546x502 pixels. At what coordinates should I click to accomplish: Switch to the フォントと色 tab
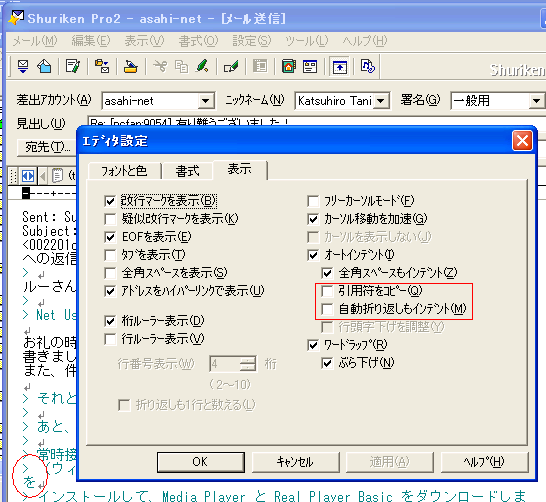[124, 171]
